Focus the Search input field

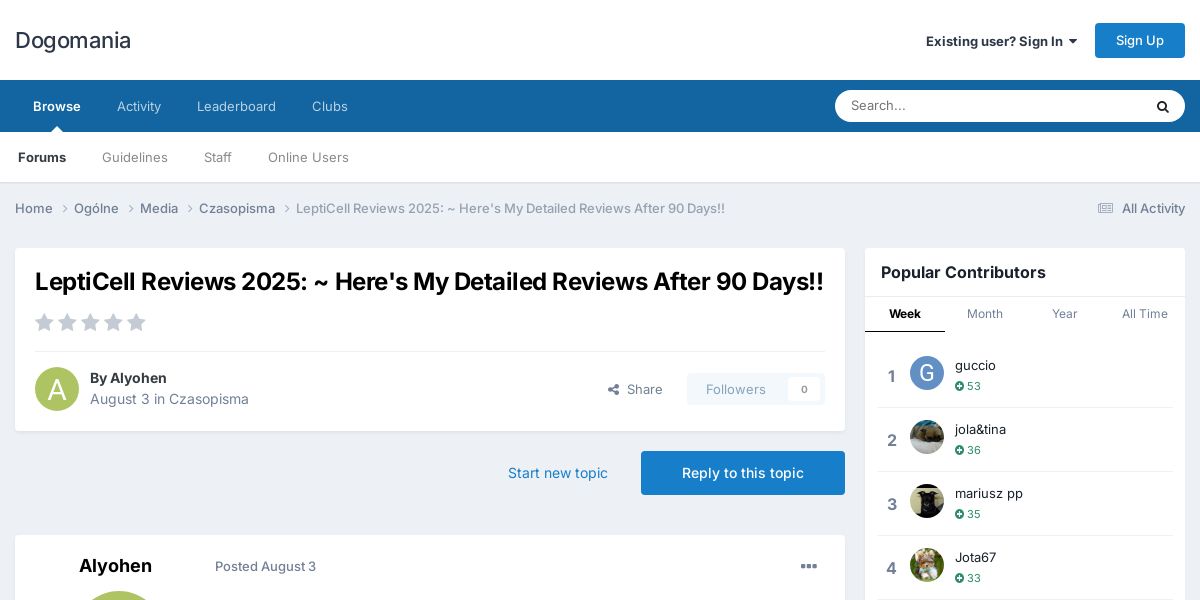pos(990,106)
